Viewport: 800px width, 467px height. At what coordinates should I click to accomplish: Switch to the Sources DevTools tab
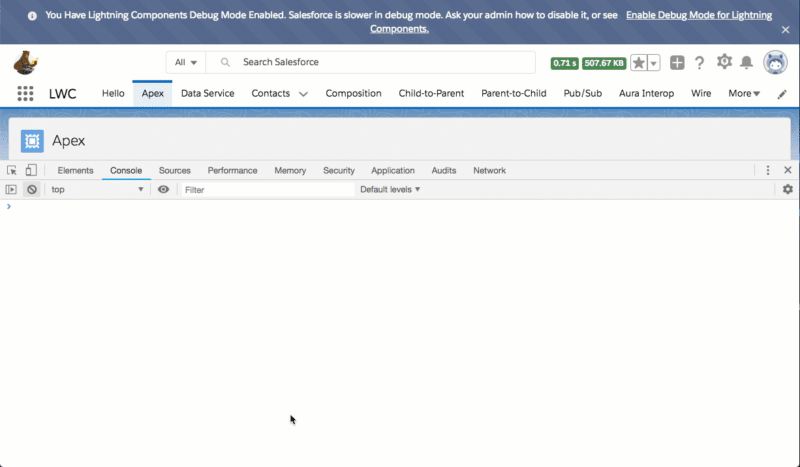coord(174,171)
